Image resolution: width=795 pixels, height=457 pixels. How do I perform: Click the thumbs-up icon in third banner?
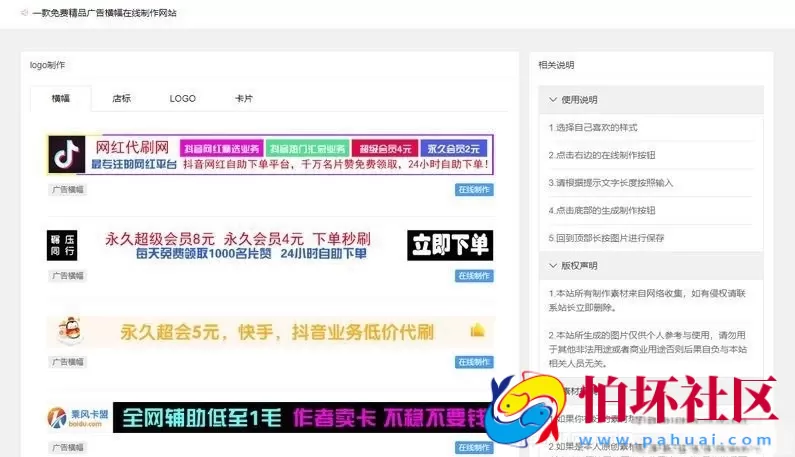click(x=477, y=331)
